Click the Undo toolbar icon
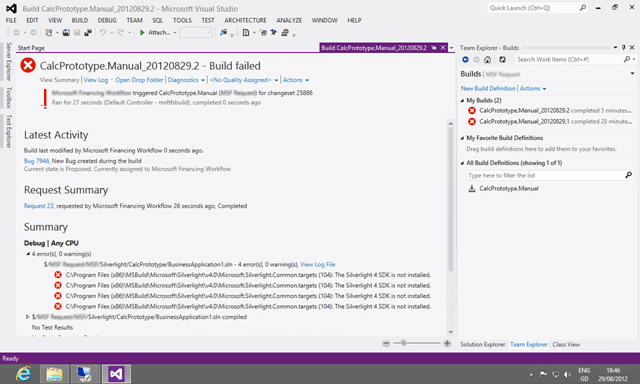Viewport: 640px width, 384px height. [x=103, y=33]
